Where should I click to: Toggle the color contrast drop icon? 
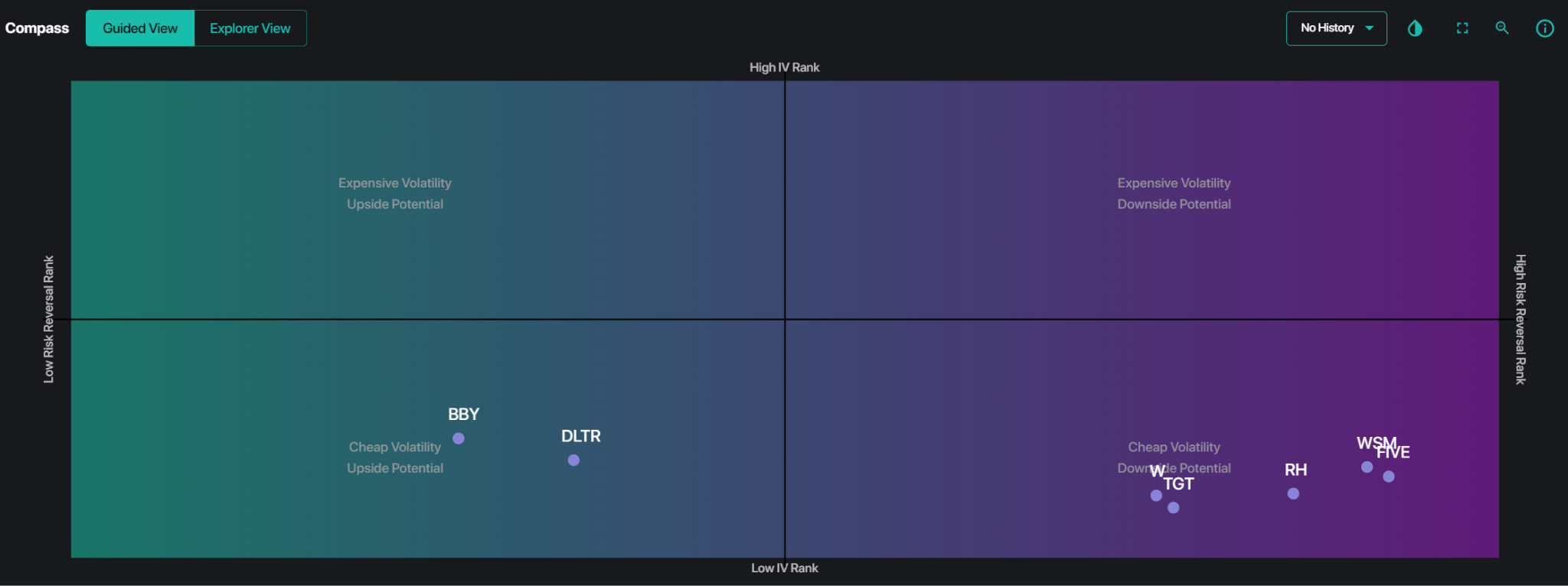click(1415, 28)
